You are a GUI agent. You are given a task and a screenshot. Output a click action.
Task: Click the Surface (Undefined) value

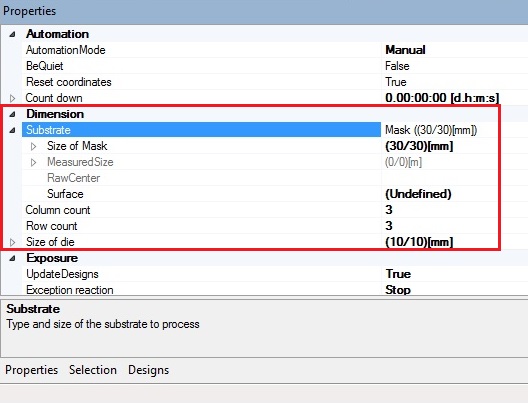[x=418, y=194]
